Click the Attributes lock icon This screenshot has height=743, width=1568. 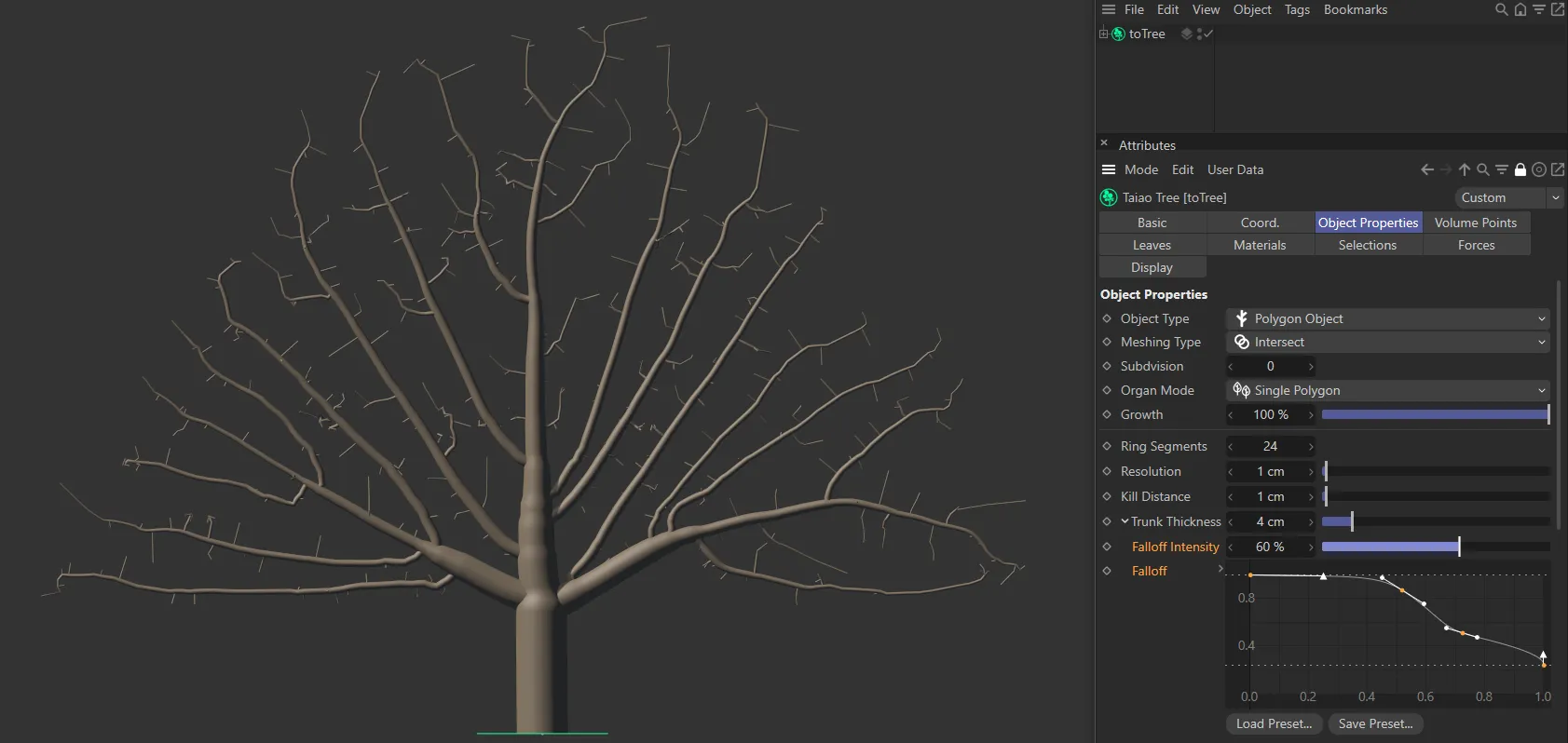click(1520, 169)
